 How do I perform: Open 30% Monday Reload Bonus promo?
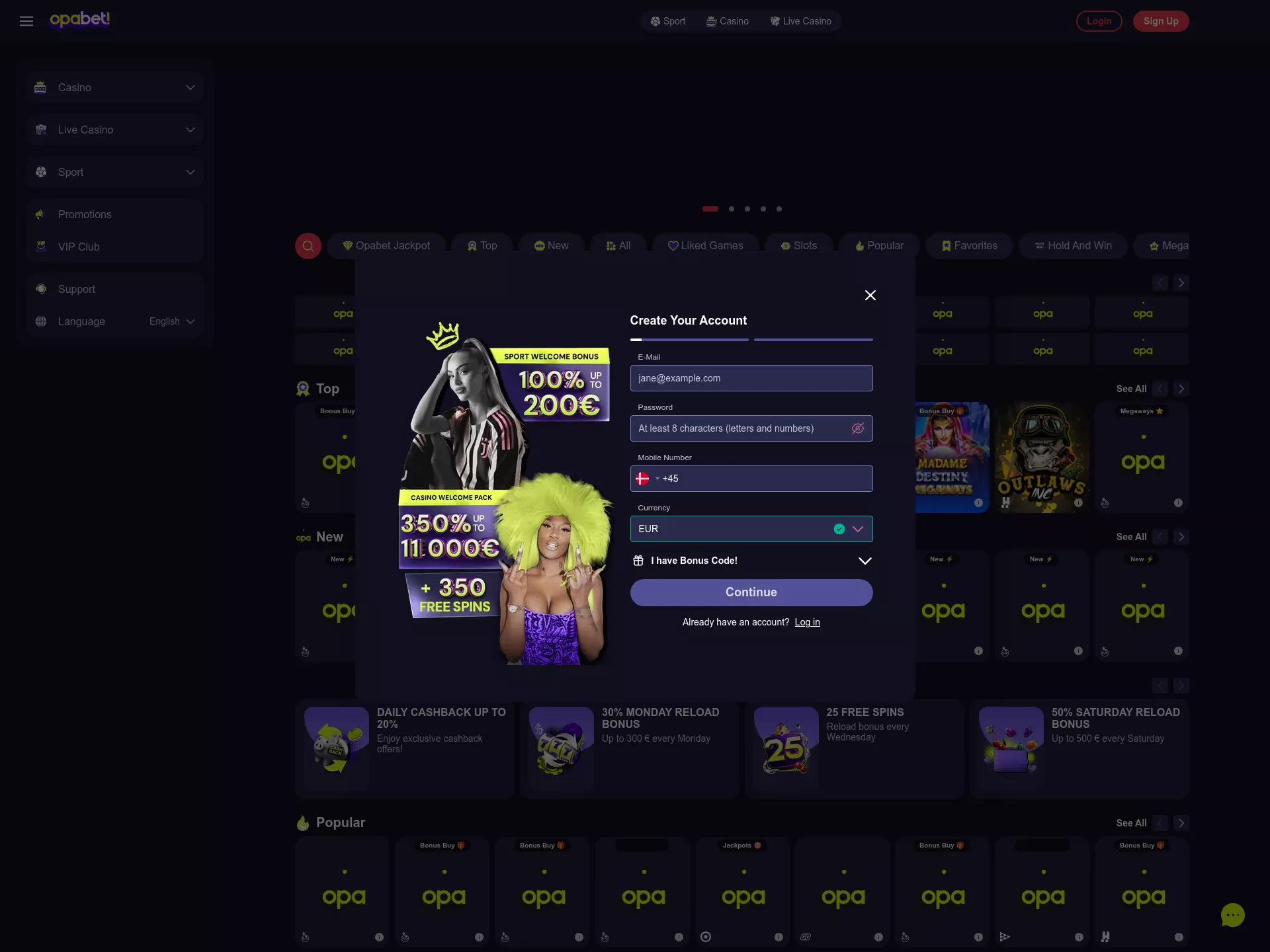630,749
